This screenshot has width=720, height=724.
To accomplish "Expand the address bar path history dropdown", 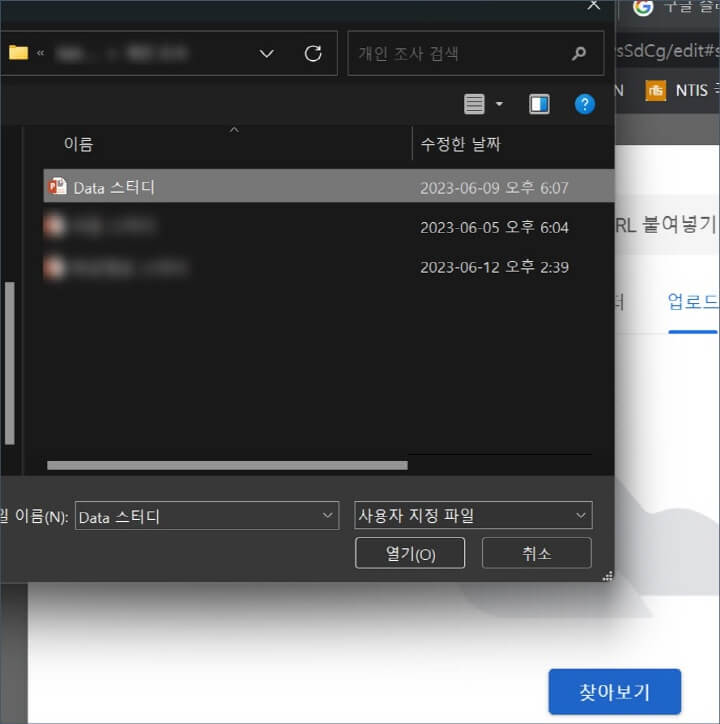I will coord(266,54).
